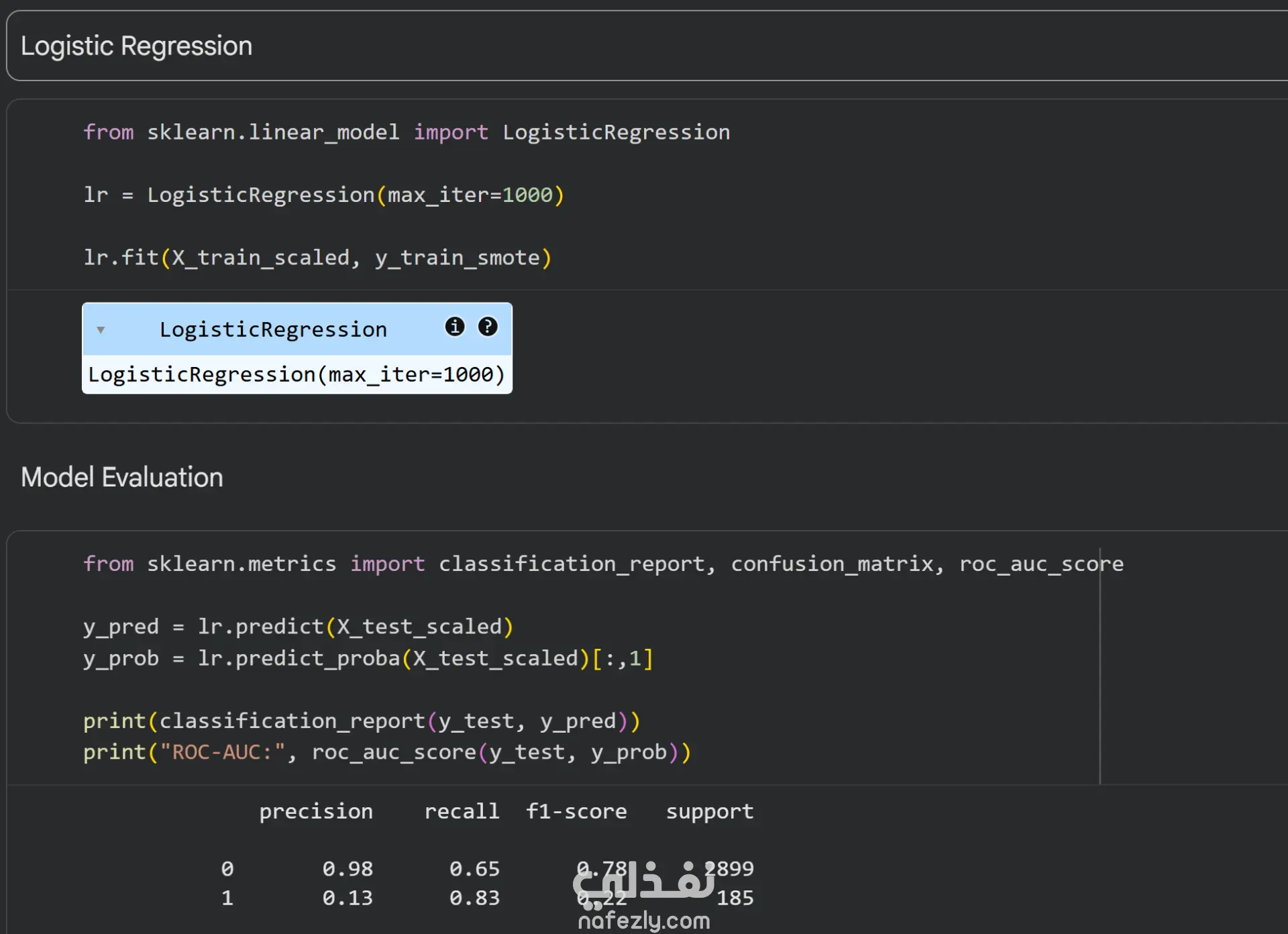Image resolution: width=1288 pixels, height=934 pixels.
Task: Click the recall value 0.65
Action: click(x=475, y=869)
